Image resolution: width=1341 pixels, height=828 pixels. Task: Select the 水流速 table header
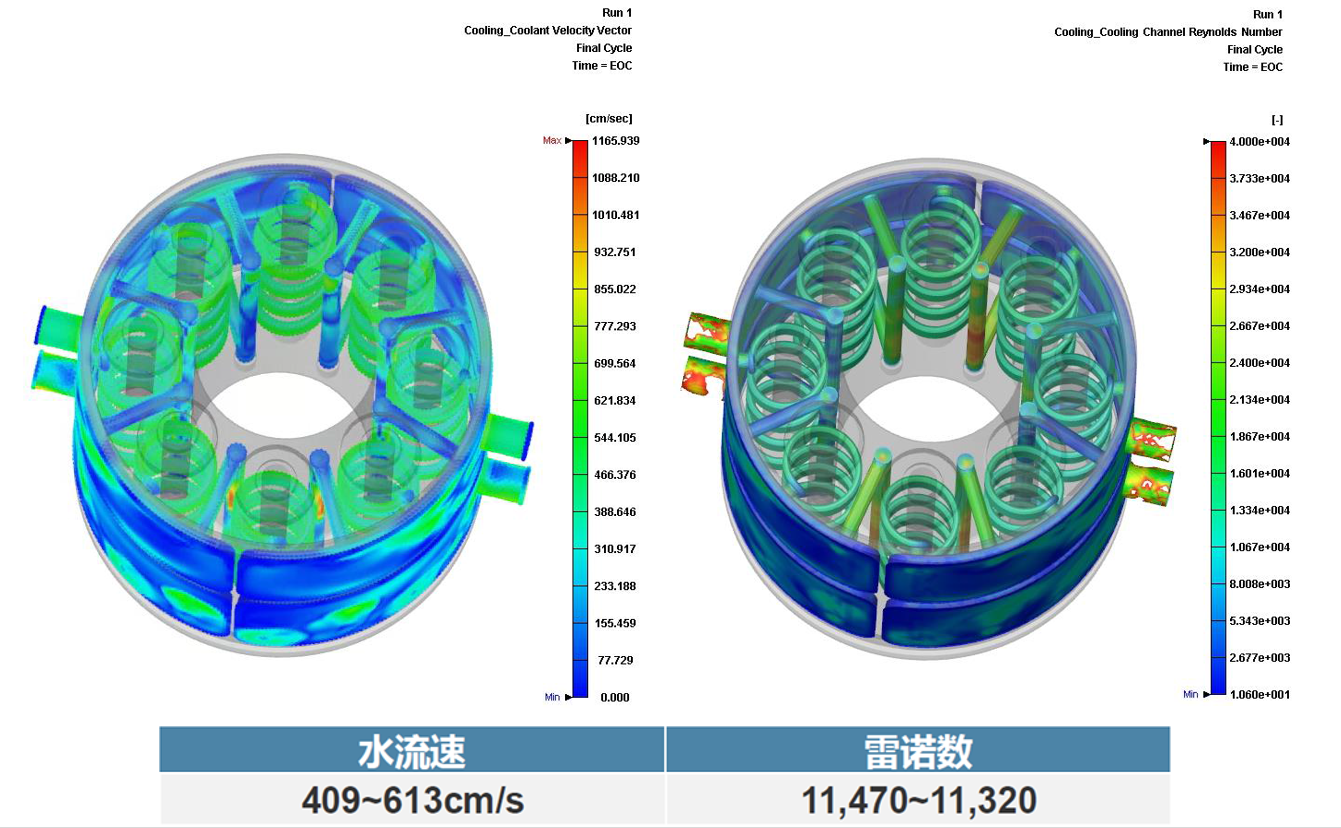412,750
